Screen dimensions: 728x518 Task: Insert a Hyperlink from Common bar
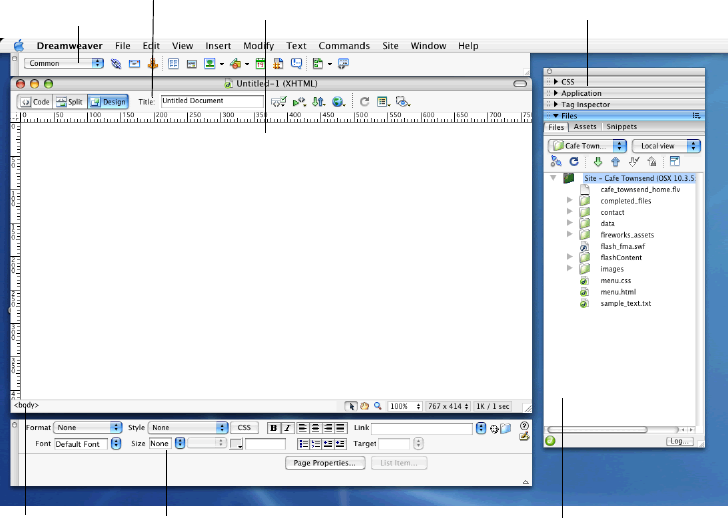tap(116, 64)
